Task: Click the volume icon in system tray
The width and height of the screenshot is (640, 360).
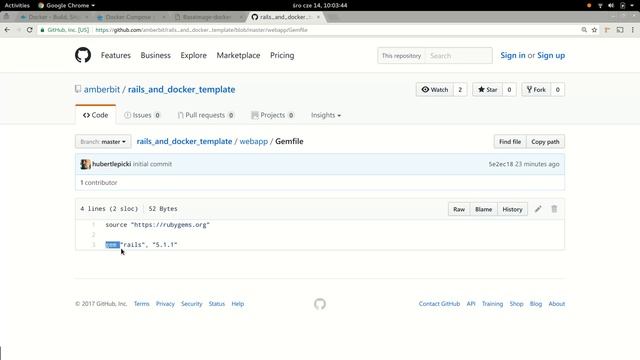Action: tap(611, 5)
